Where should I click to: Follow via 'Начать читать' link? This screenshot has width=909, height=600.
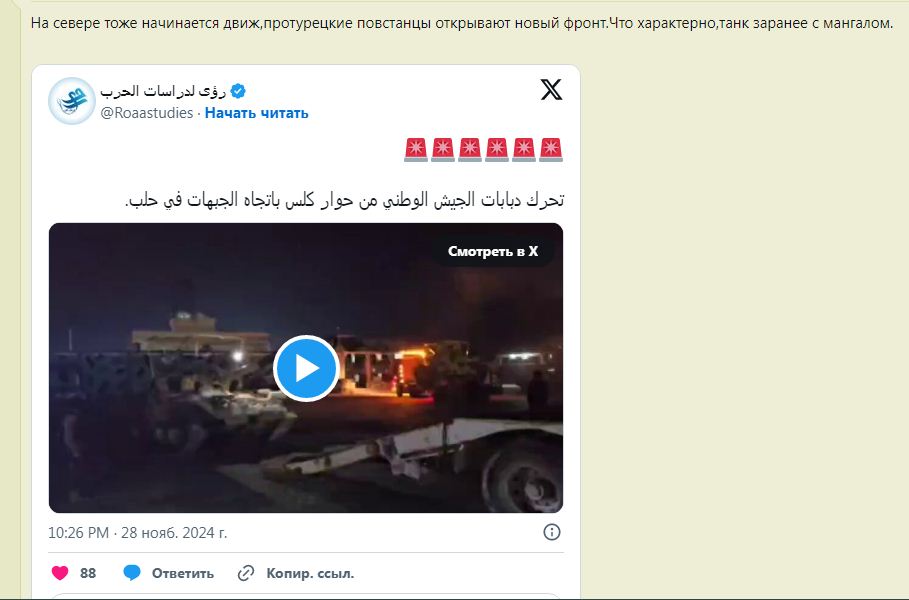tap(256, 113)
